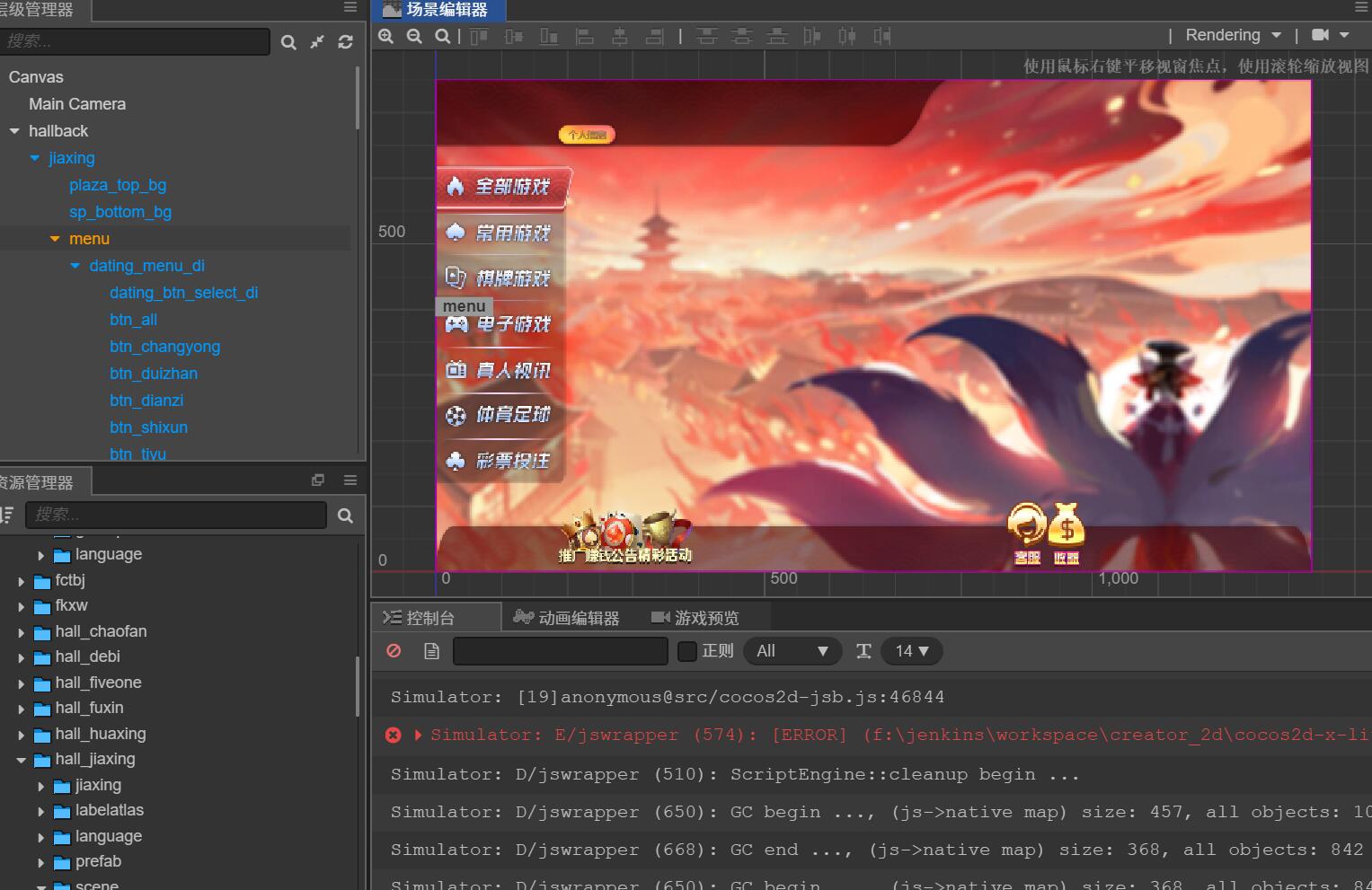Viewport: 1372px width, 890px height.
Task: Click the hierarchy panel vertical scrollbar
Action: point(358,99)
